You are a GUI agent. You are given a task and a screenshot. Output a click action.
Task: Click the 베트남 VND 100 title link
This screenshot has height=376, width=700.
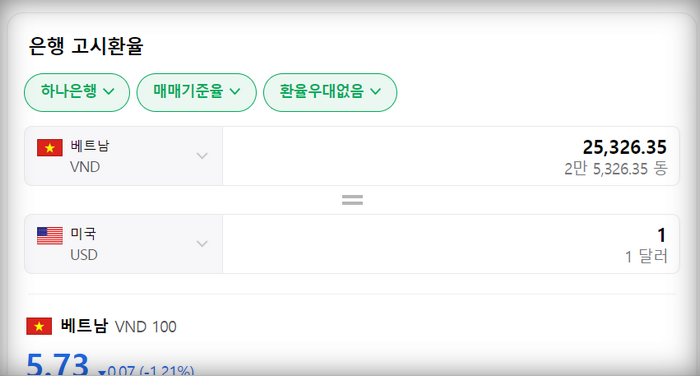coord(118,326)
